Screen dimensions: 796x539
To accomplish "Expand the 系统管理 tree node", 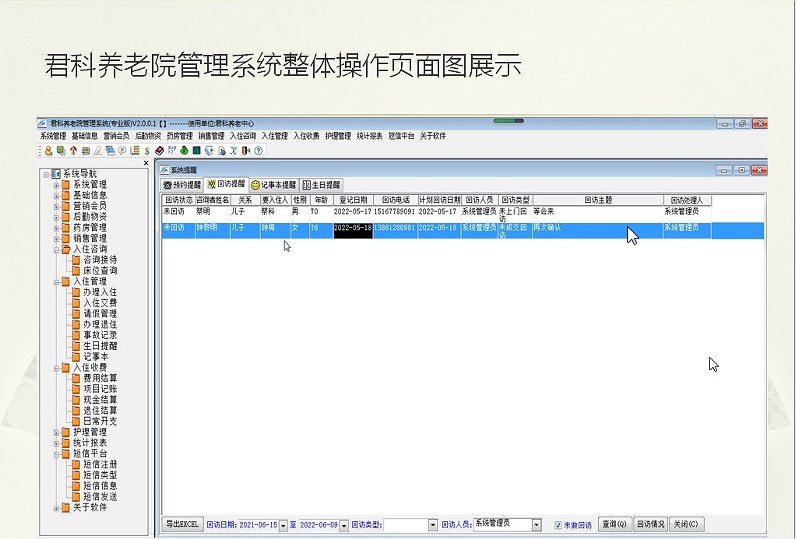I will click(x=56, y=185).
